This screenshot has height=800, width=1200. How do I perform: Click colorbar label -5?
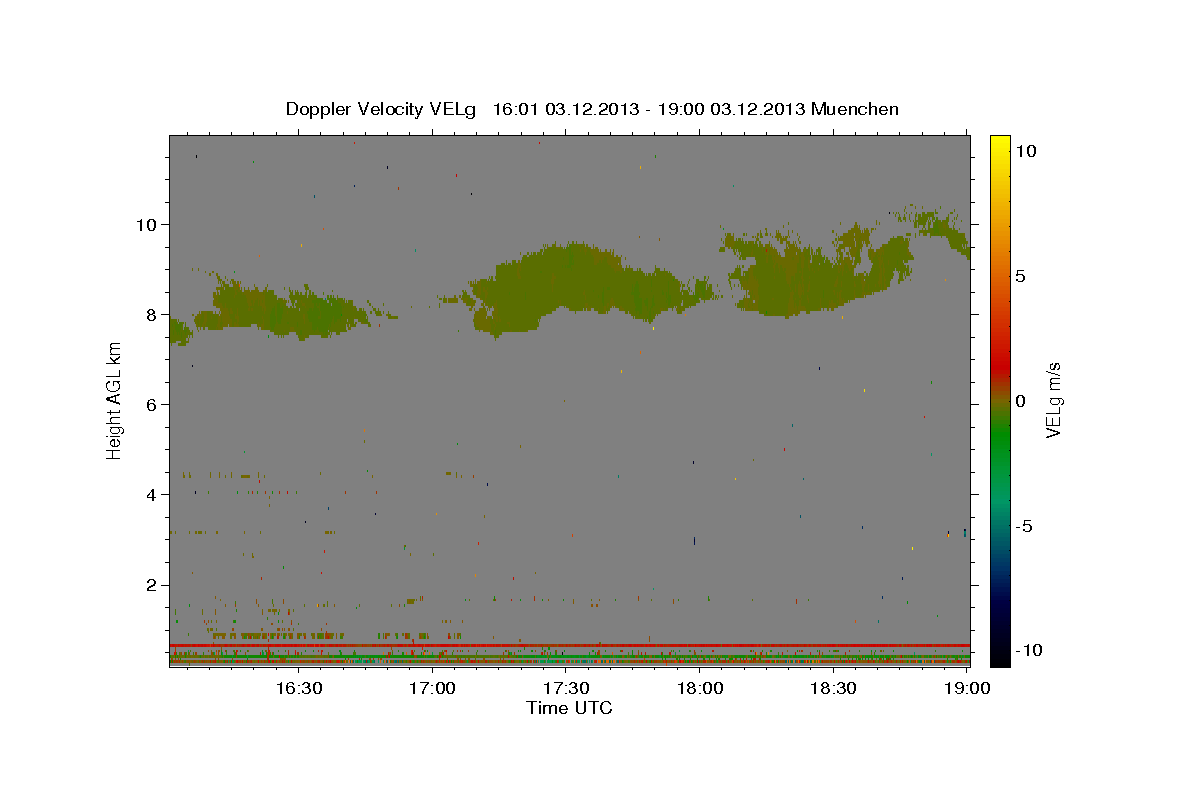click(1023, 526)
